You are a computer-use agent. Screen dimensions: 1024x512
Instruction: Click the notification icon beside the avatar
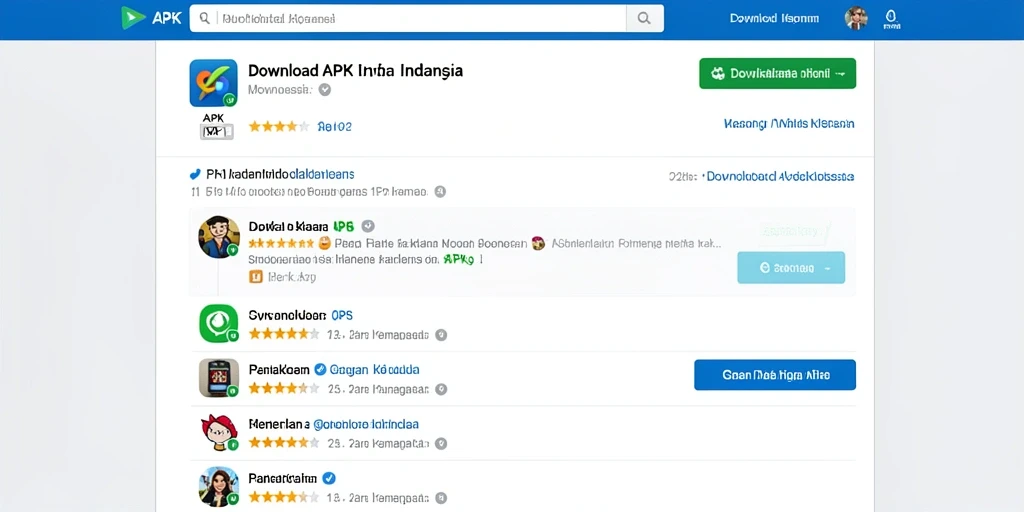891,18
